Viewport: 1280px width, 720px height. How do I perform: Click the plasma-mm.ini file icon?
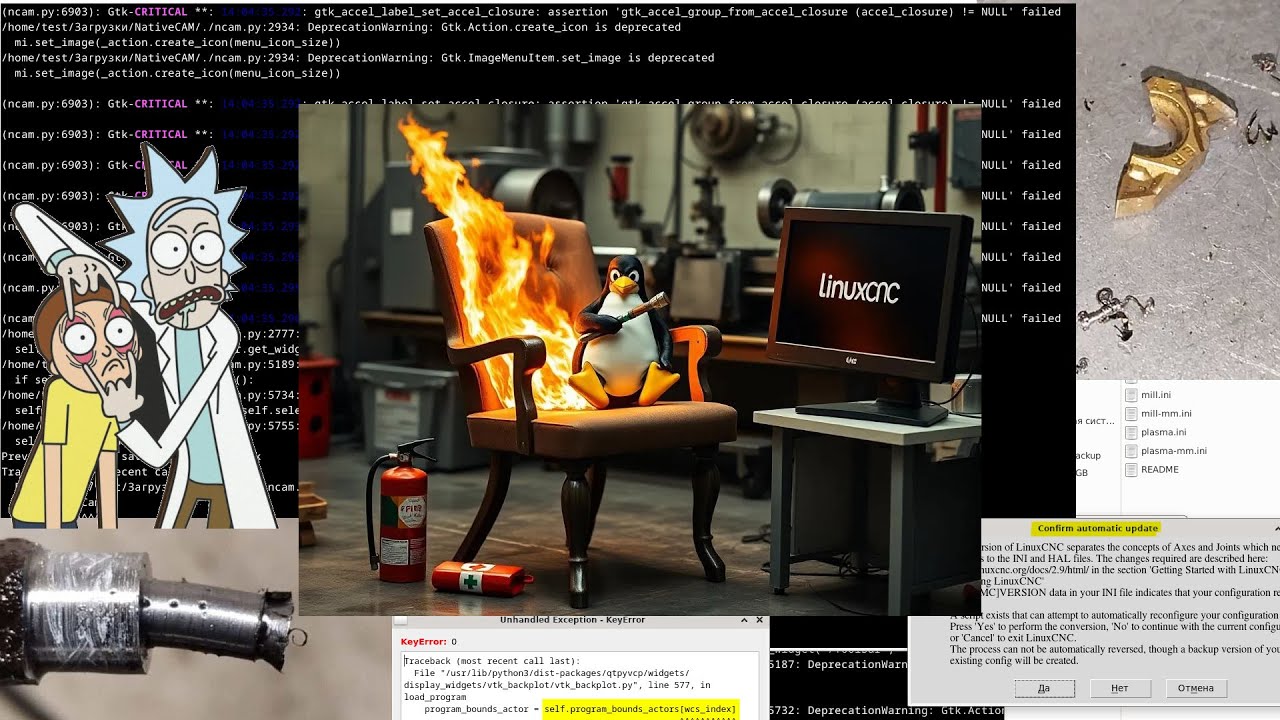tap(1131, 451)
